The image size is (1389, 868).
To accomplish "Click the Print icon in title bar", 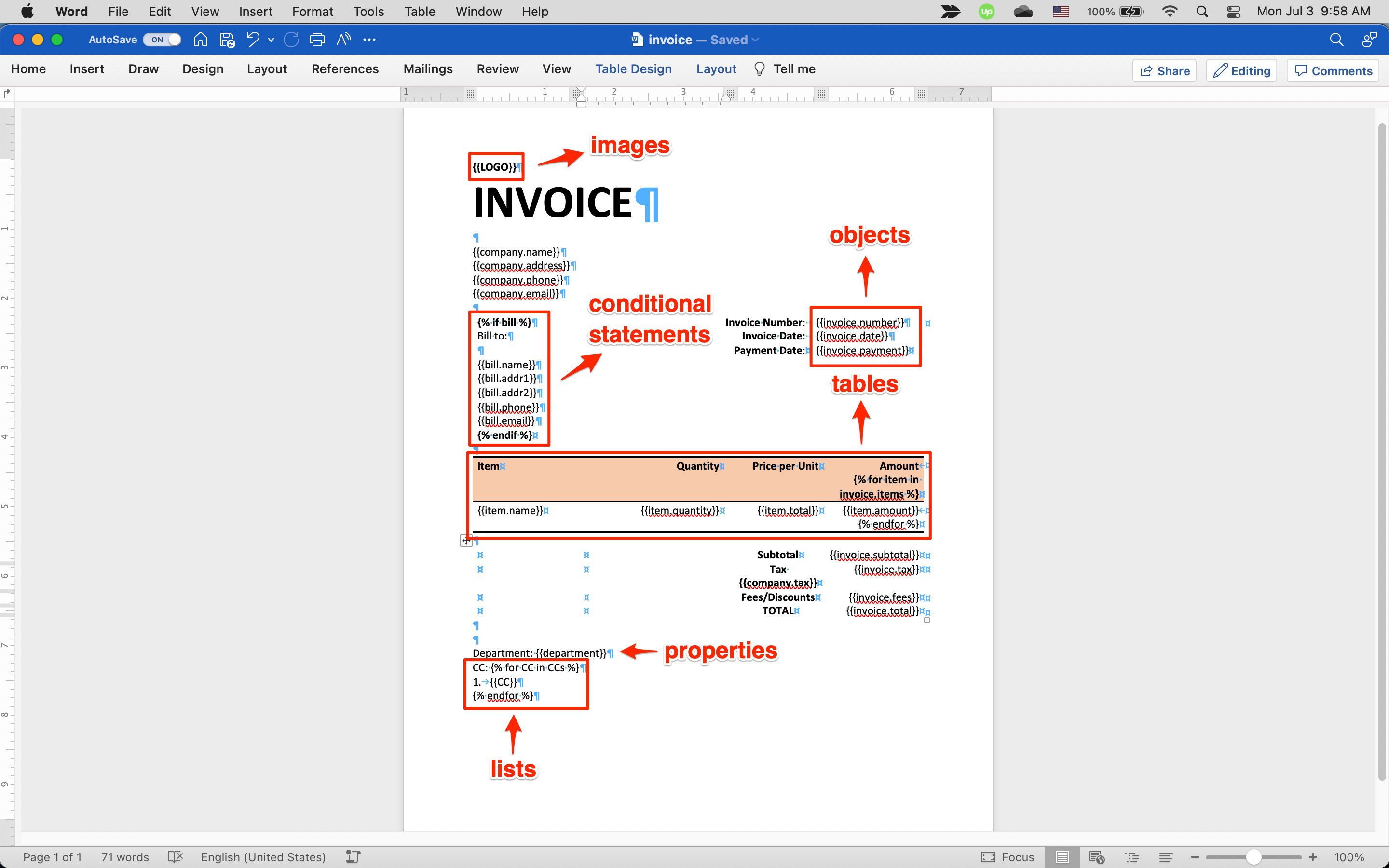I will click(x=317, y=40).
